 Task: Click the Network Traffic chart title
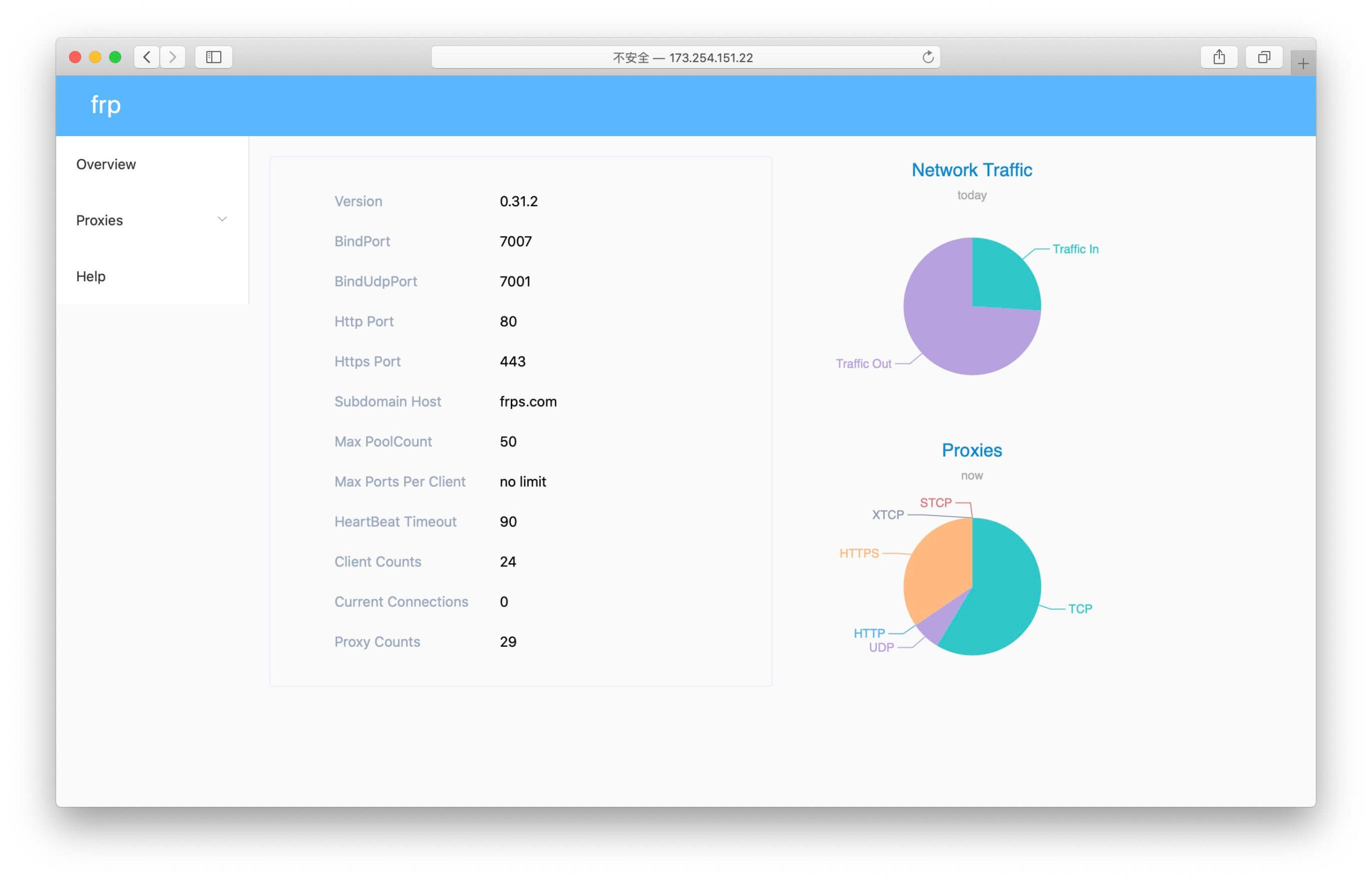[x=972, y=170]
